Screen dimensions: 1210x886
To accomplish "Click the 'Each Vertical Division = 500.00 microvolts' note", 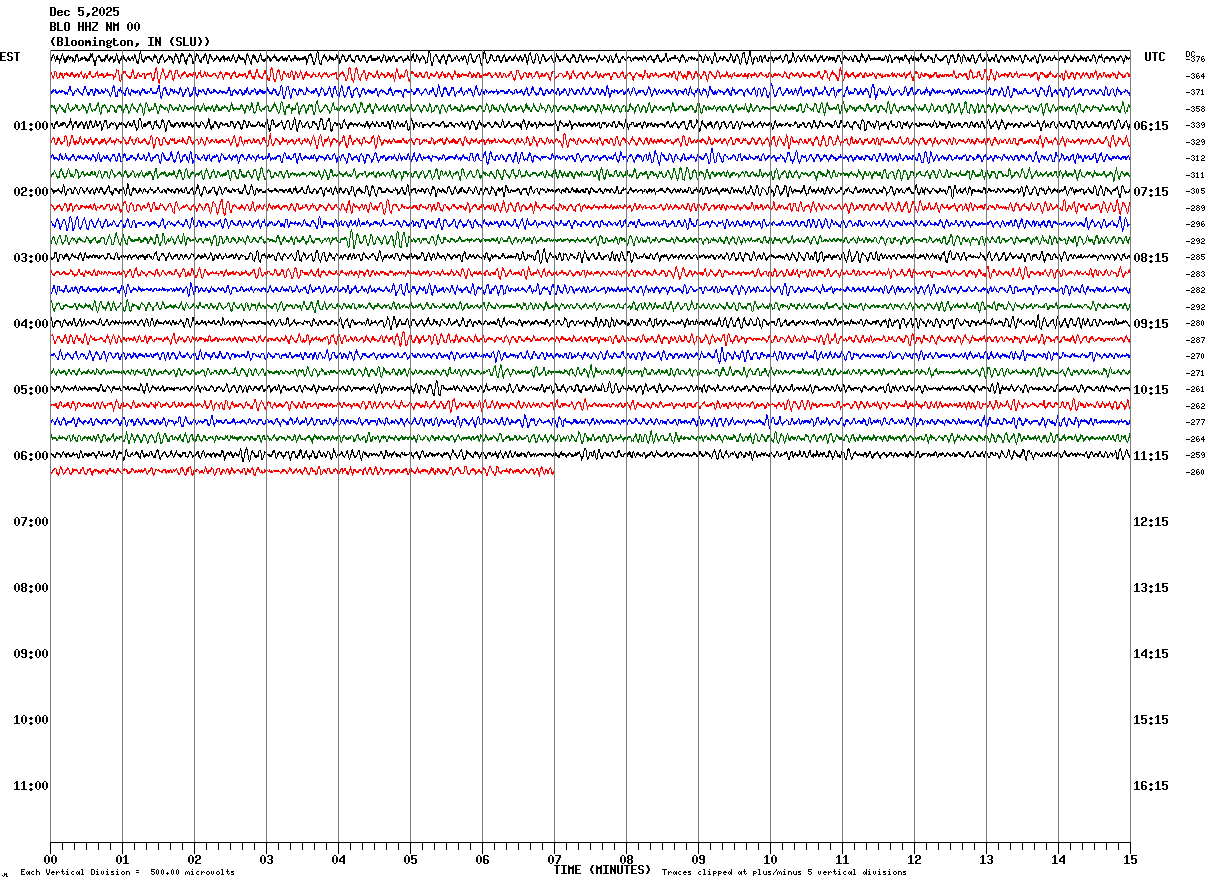I will click(x=128, y=873).
